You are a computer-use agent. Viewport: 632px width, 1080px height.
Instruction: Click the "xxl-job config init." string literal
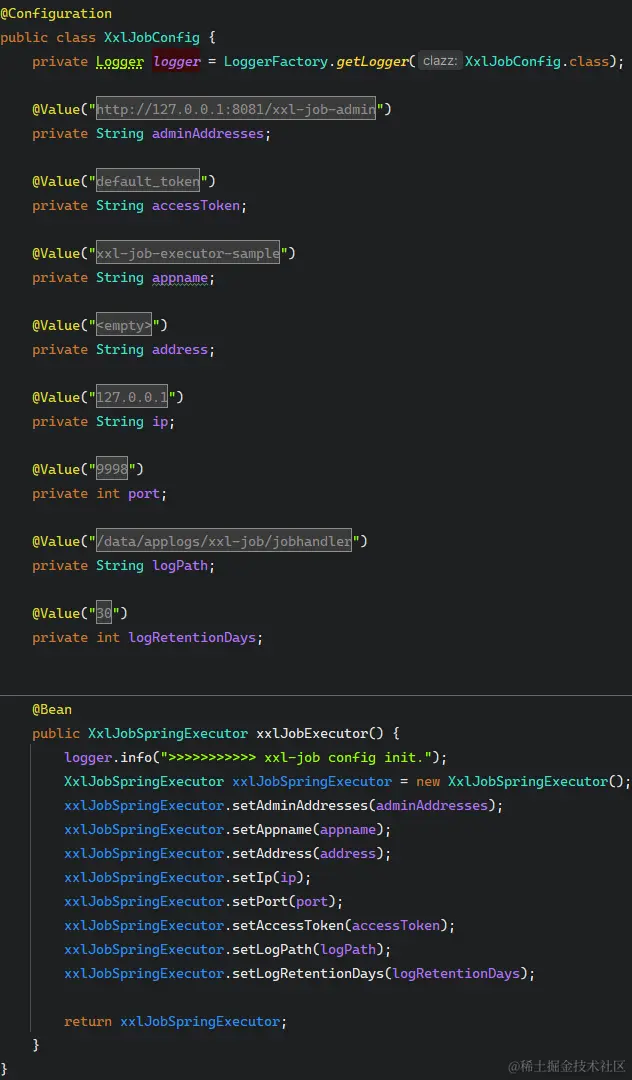coord(297,758)
